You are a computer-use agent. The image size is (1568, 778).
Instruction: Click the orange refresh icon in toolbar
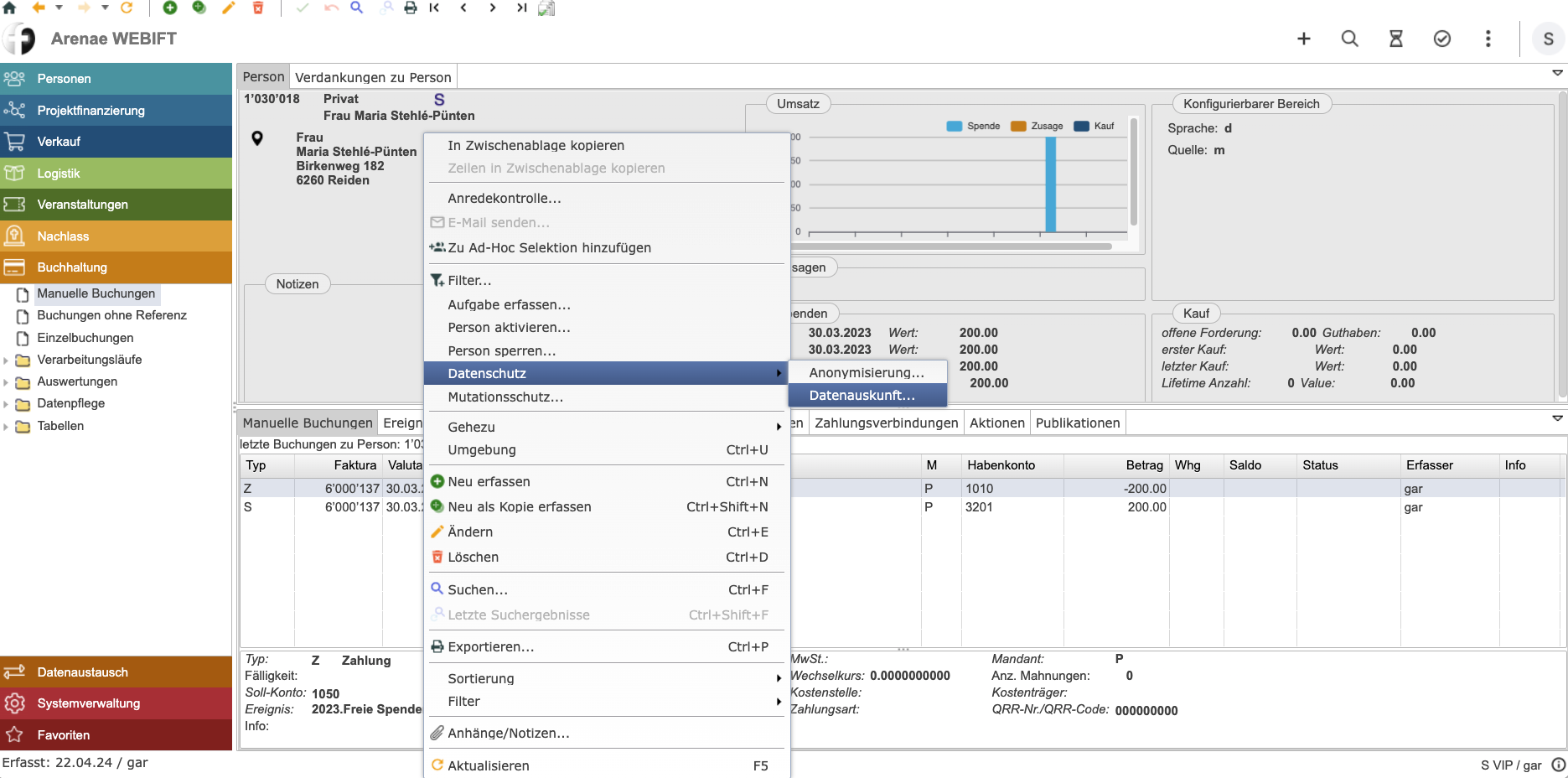click(x=127, y=8)
